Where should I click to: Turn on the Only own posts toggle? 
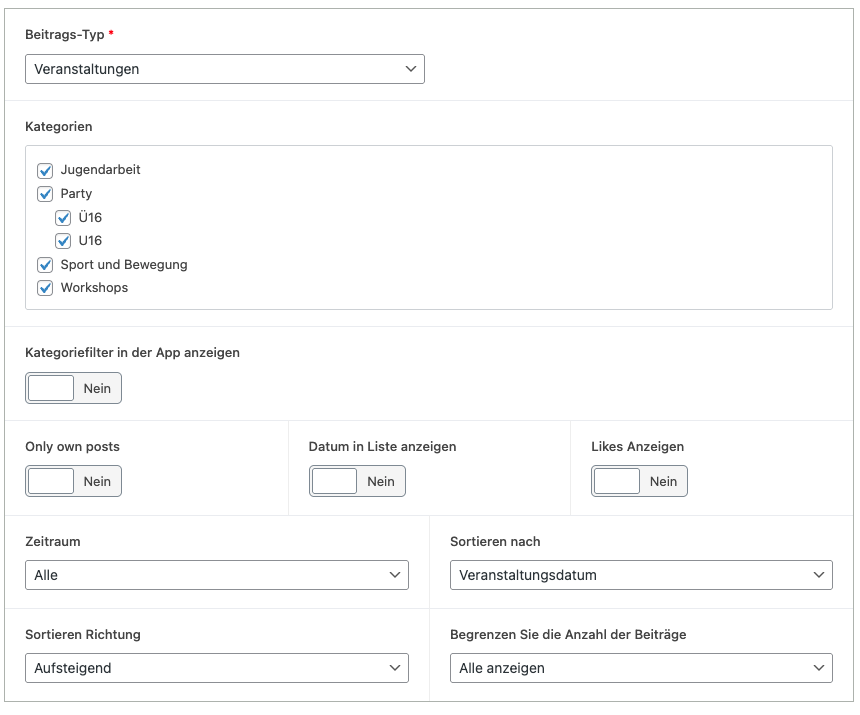73,481
